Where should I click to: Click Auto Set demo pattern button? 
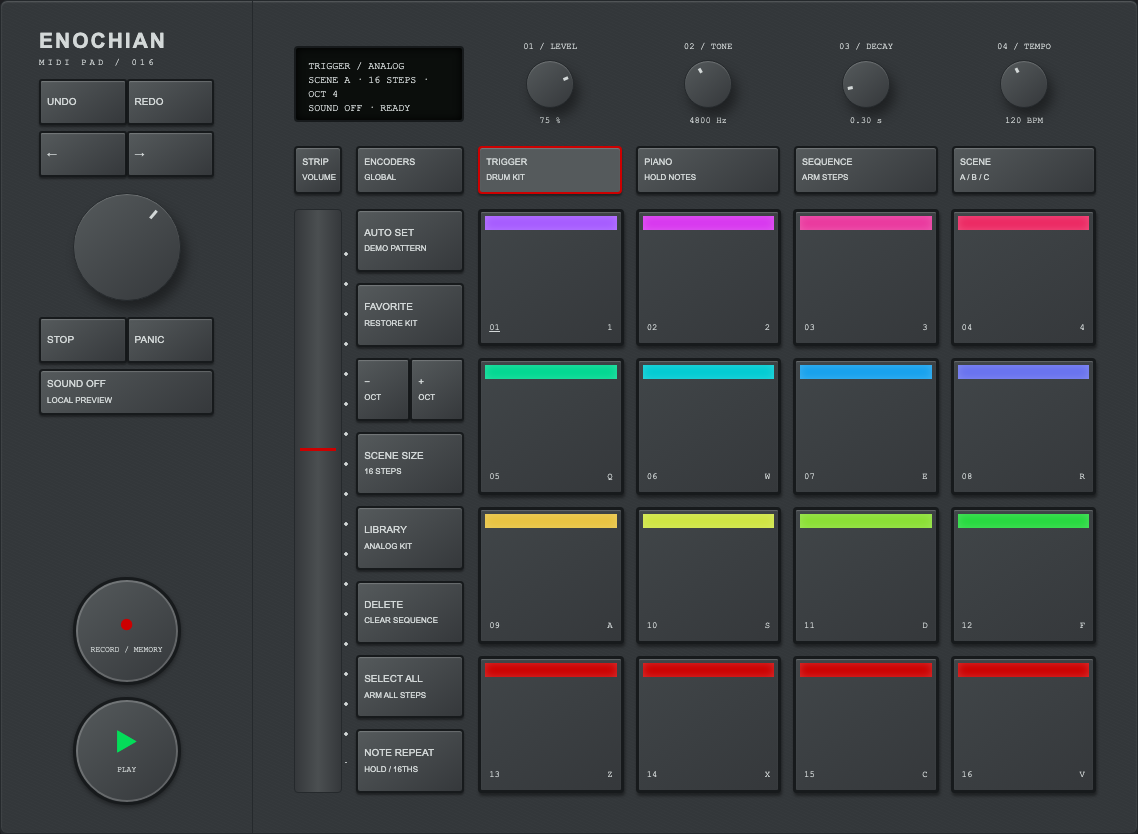(409, 240)
